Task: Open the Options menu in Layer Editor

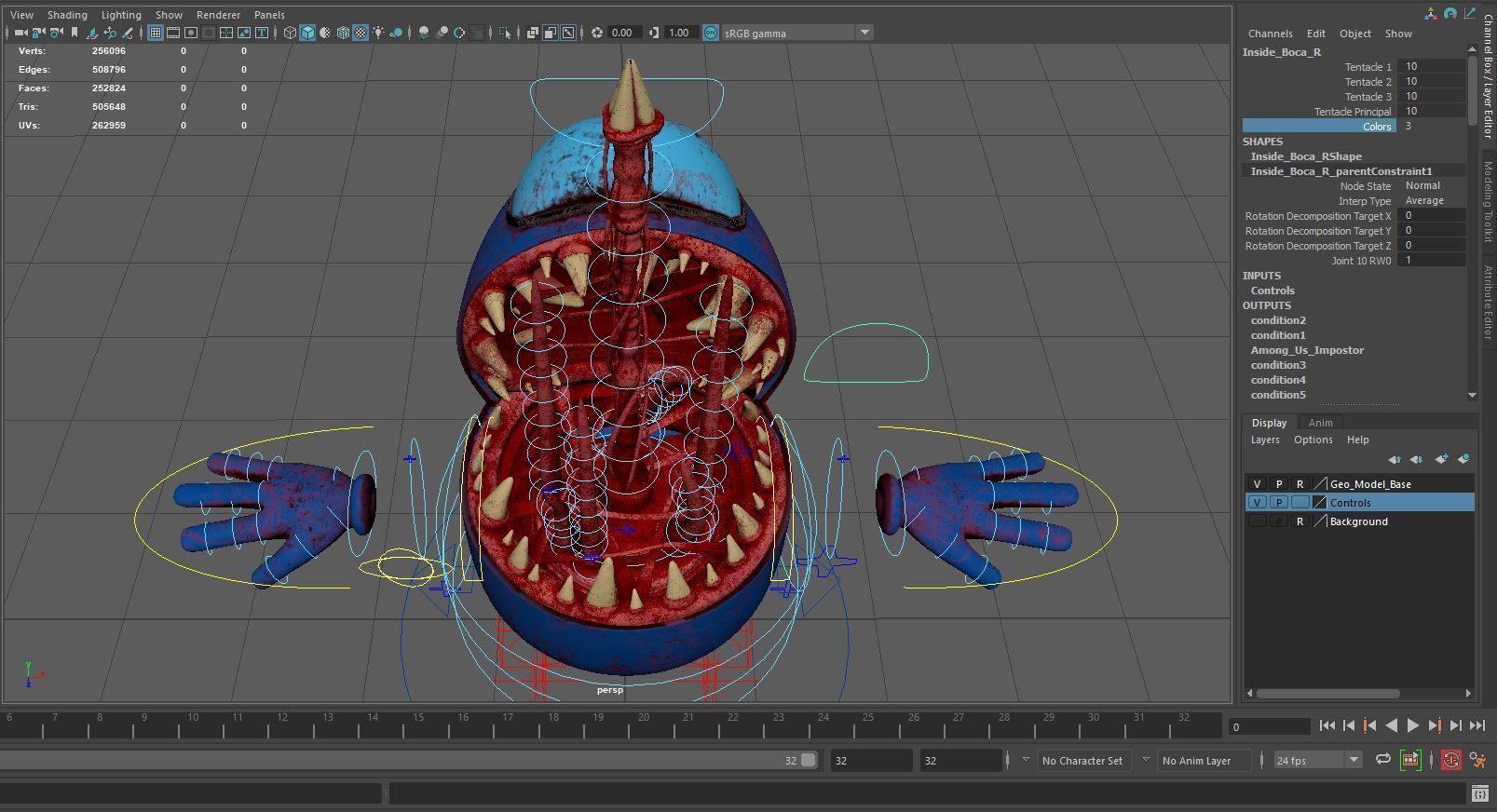Action: coord(1313,440)
